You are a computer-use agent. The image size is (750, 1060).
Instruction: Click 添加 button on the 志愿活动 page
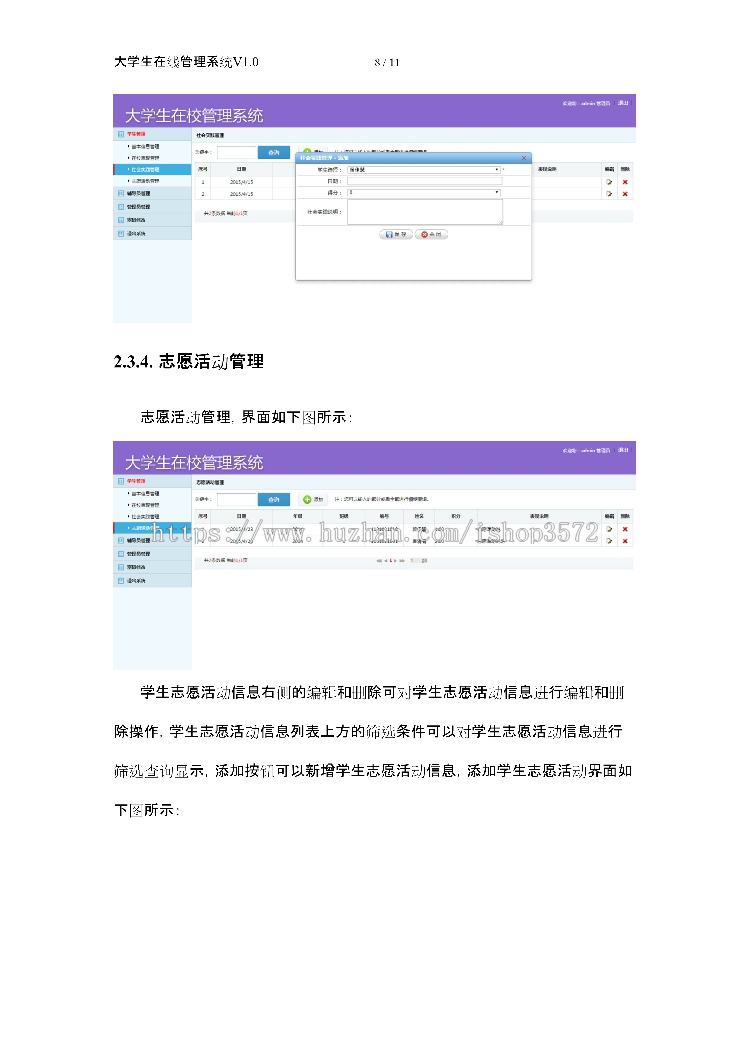coord(313,500)
